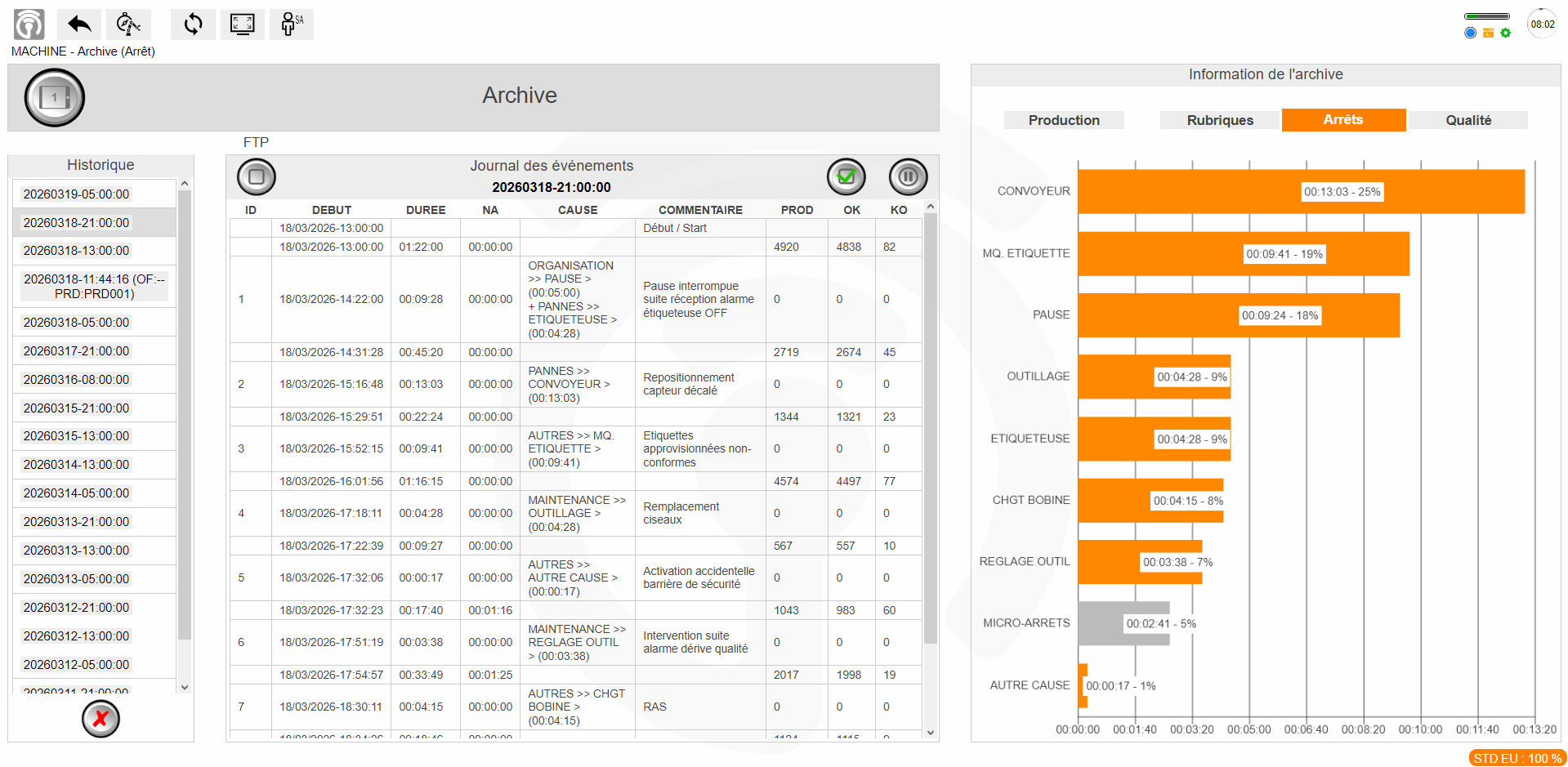Select archive 20260318-11:44:16 with PRD:PRD001
Viewport: 1568px width, 767px height.
click(94, 286)
